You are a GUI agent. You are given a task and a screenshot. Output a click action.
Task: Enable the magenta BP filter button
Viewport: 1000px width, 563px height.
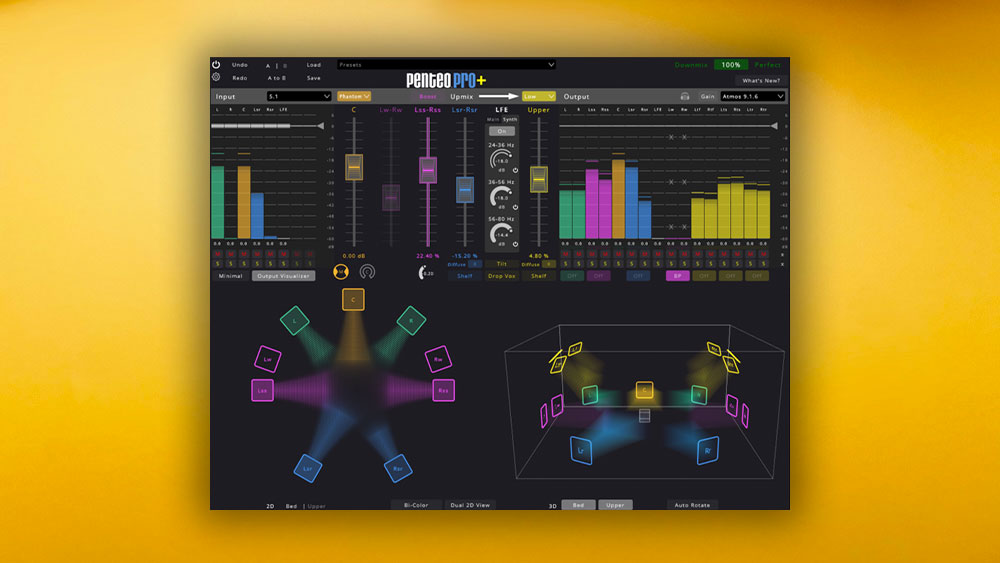[x=677, y=275]
